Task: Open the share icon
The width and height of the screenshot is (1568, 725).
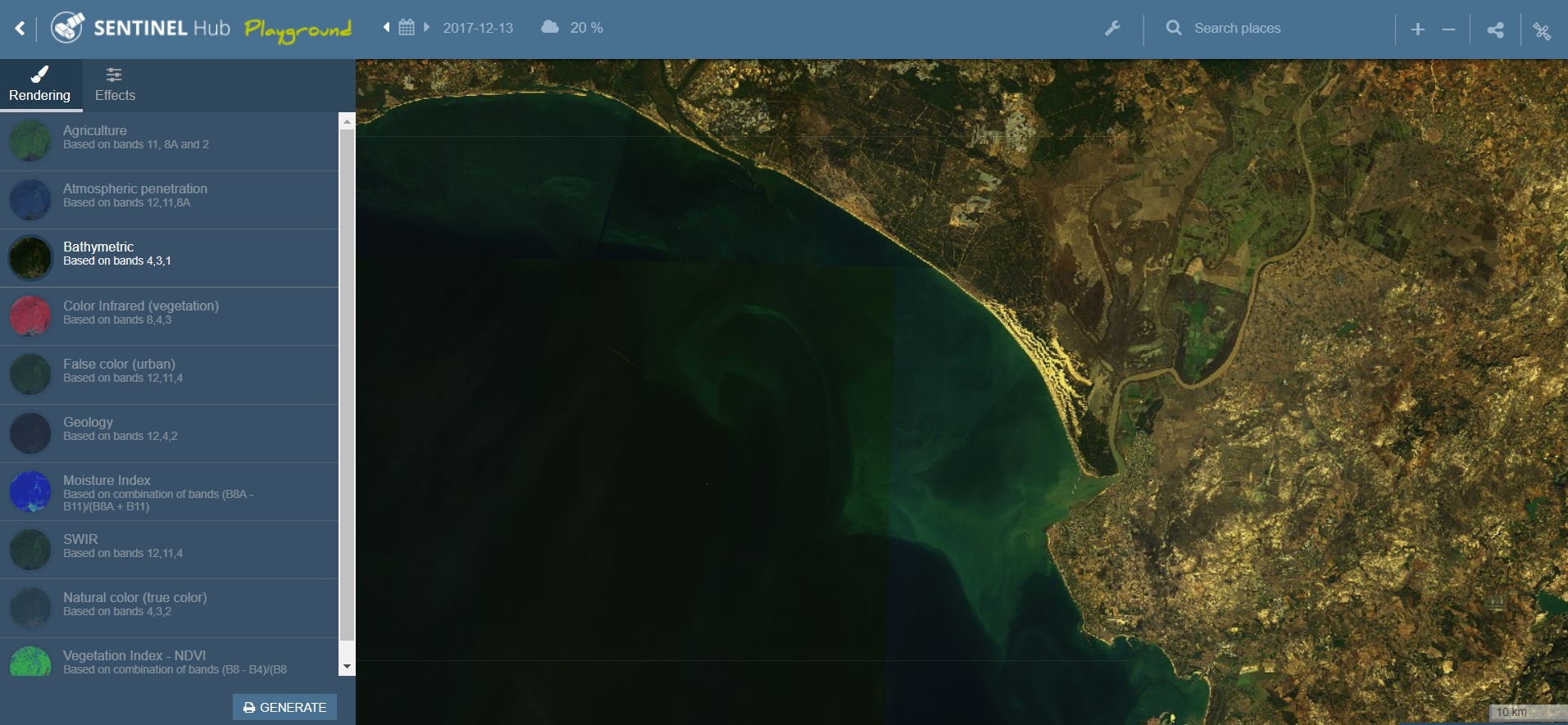Action: [1496, 30]
